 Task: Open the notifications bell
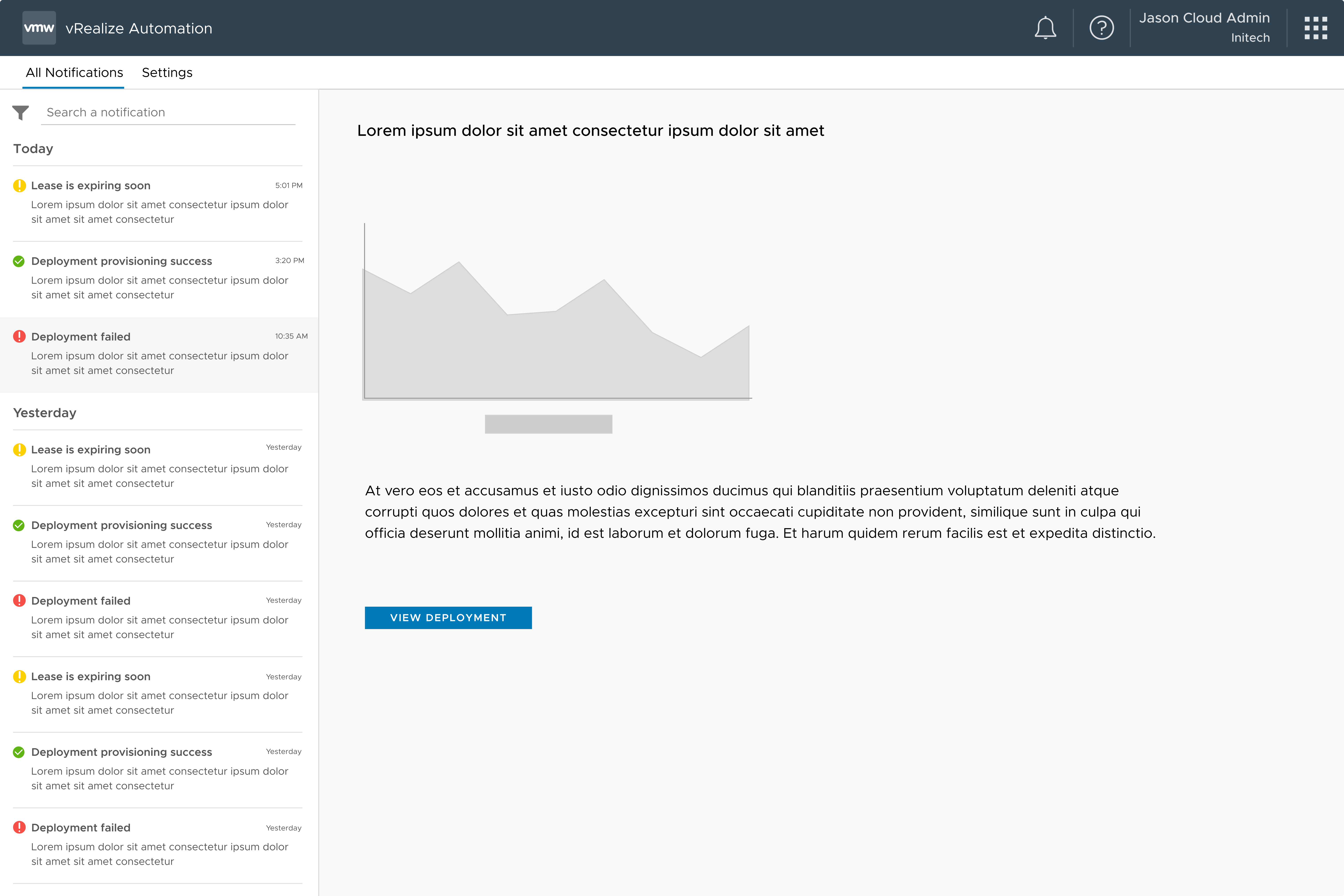[x=1045, y=27]
